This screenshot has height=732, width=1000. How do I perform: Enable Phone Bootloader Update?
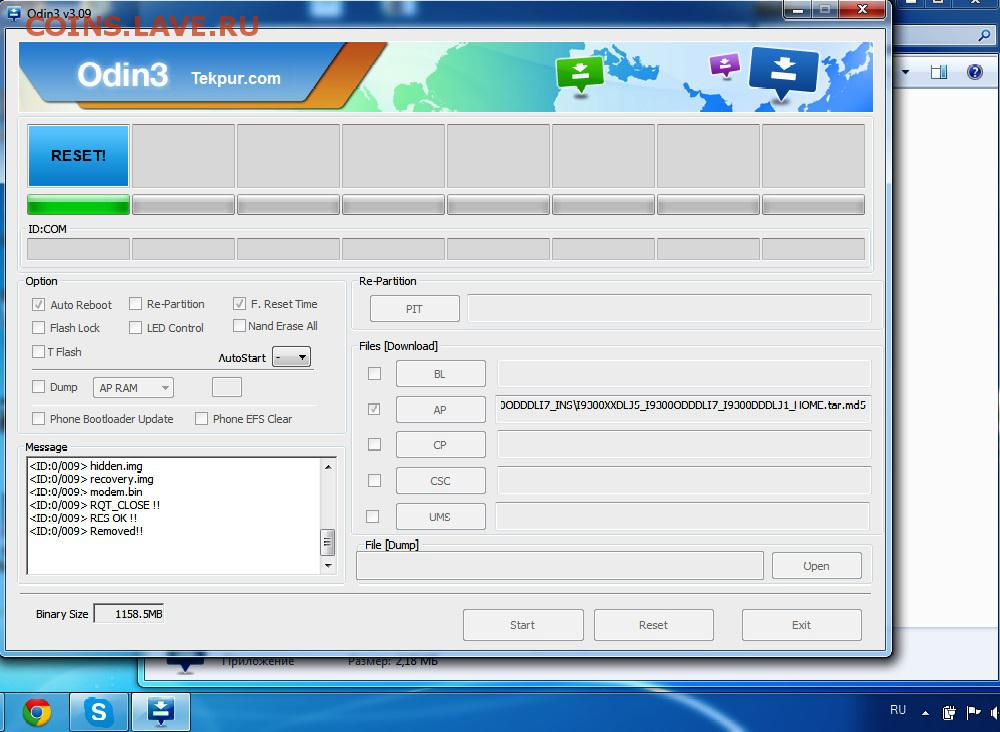click(38, 418)
